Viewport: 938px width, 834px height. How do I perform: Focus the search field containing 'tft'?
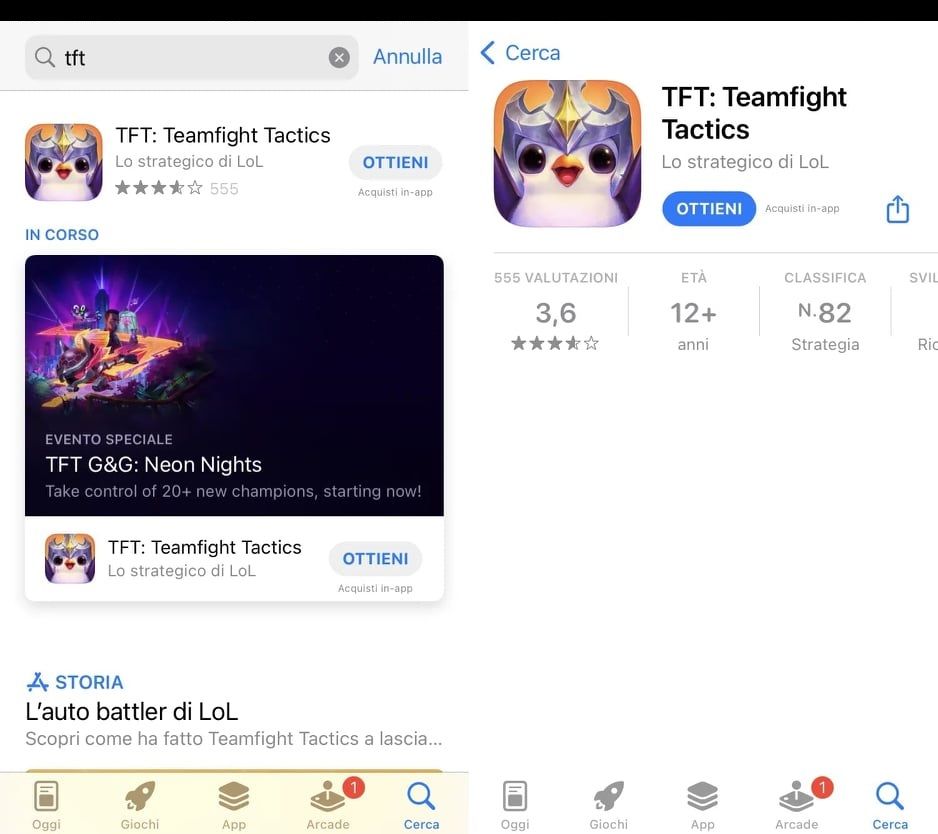coord(191,57)
